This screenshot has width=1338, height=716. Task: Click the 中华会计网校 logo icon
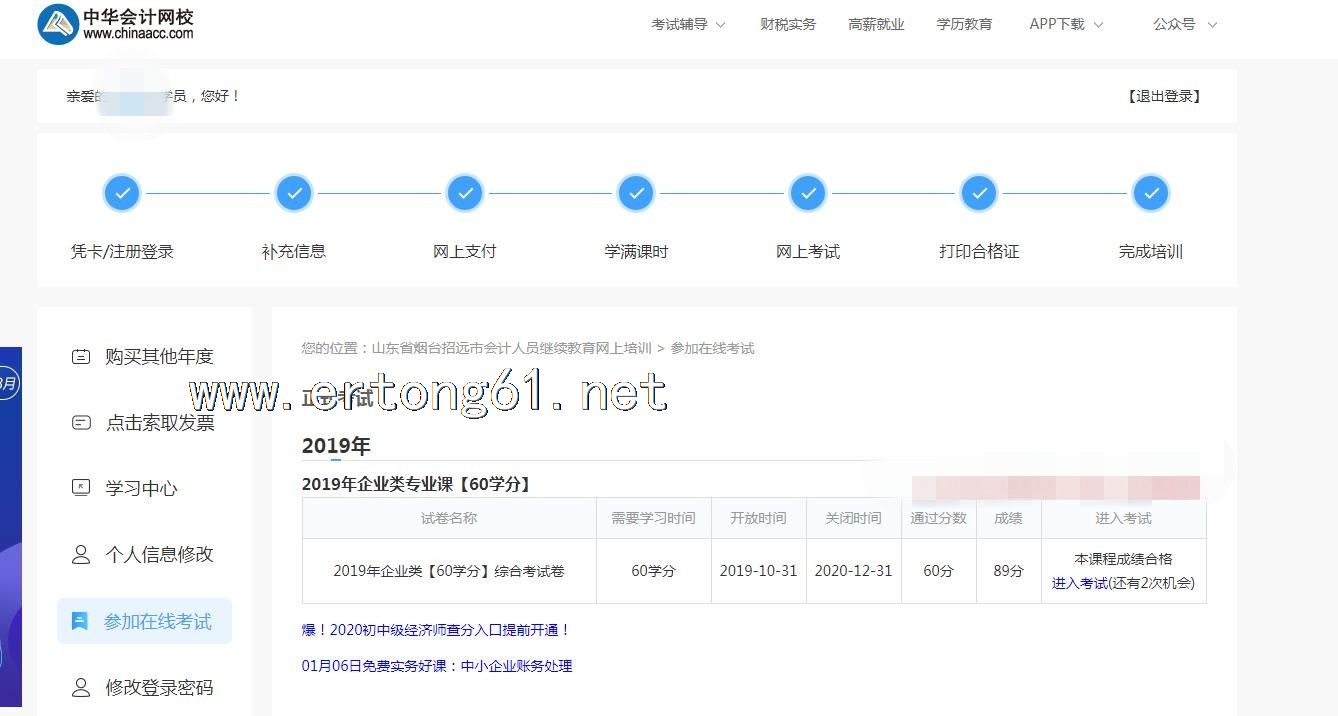coord(59,24)
